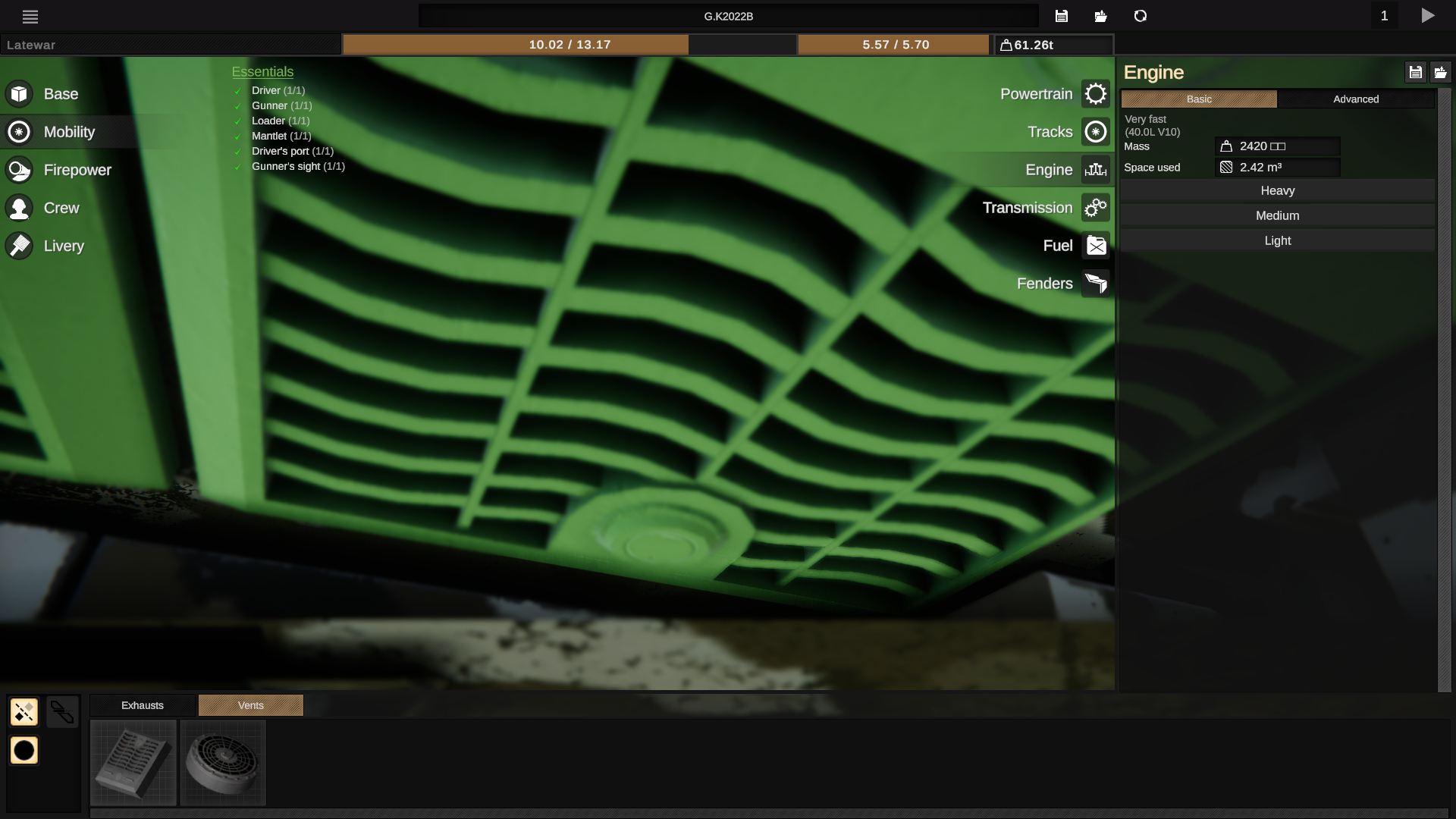Click the Mass value field 2420
The height and width of the screenshot is (819, 1456).
(x=1278, y=146)
